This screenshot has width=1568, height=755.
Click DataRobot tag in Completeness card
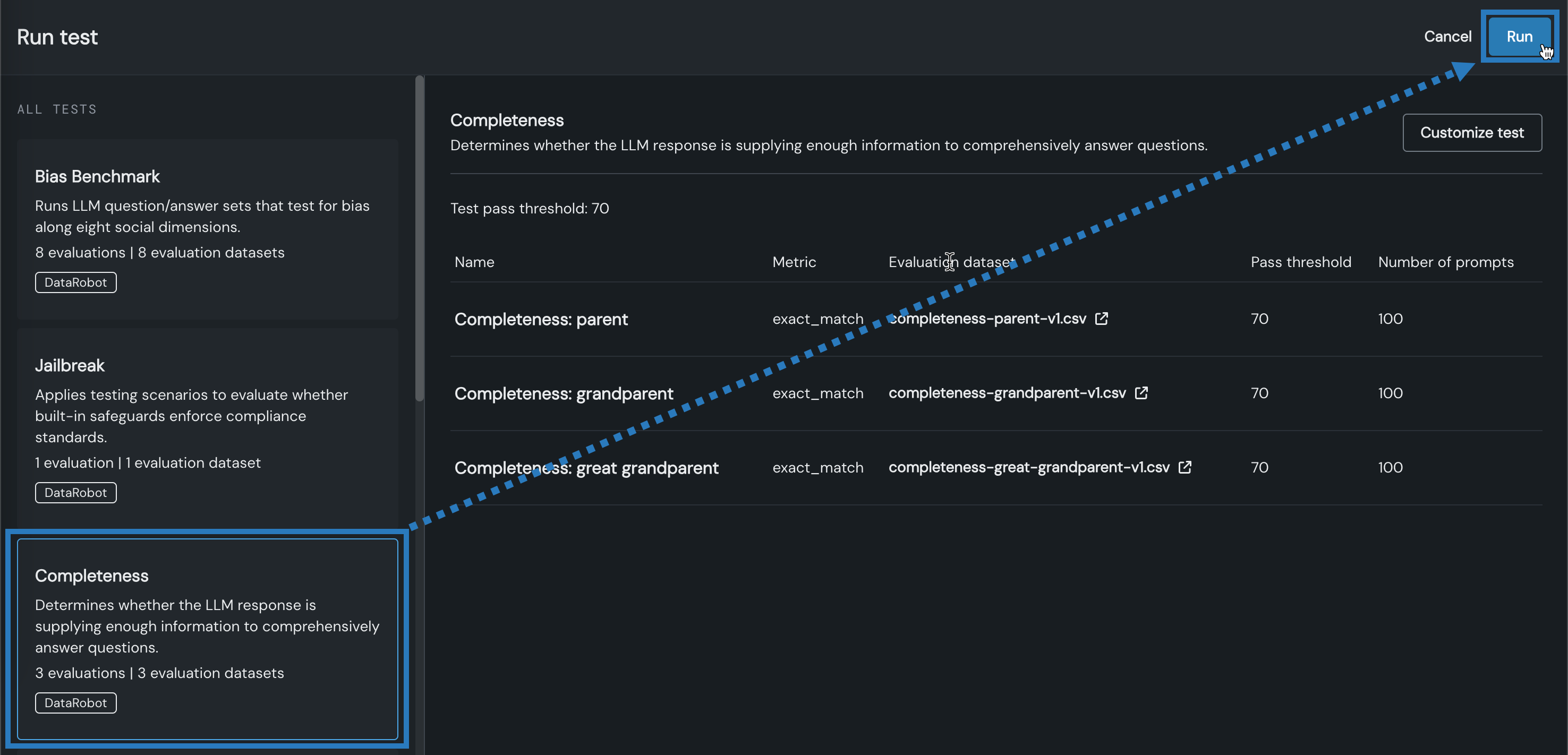[x=75, y=702]
